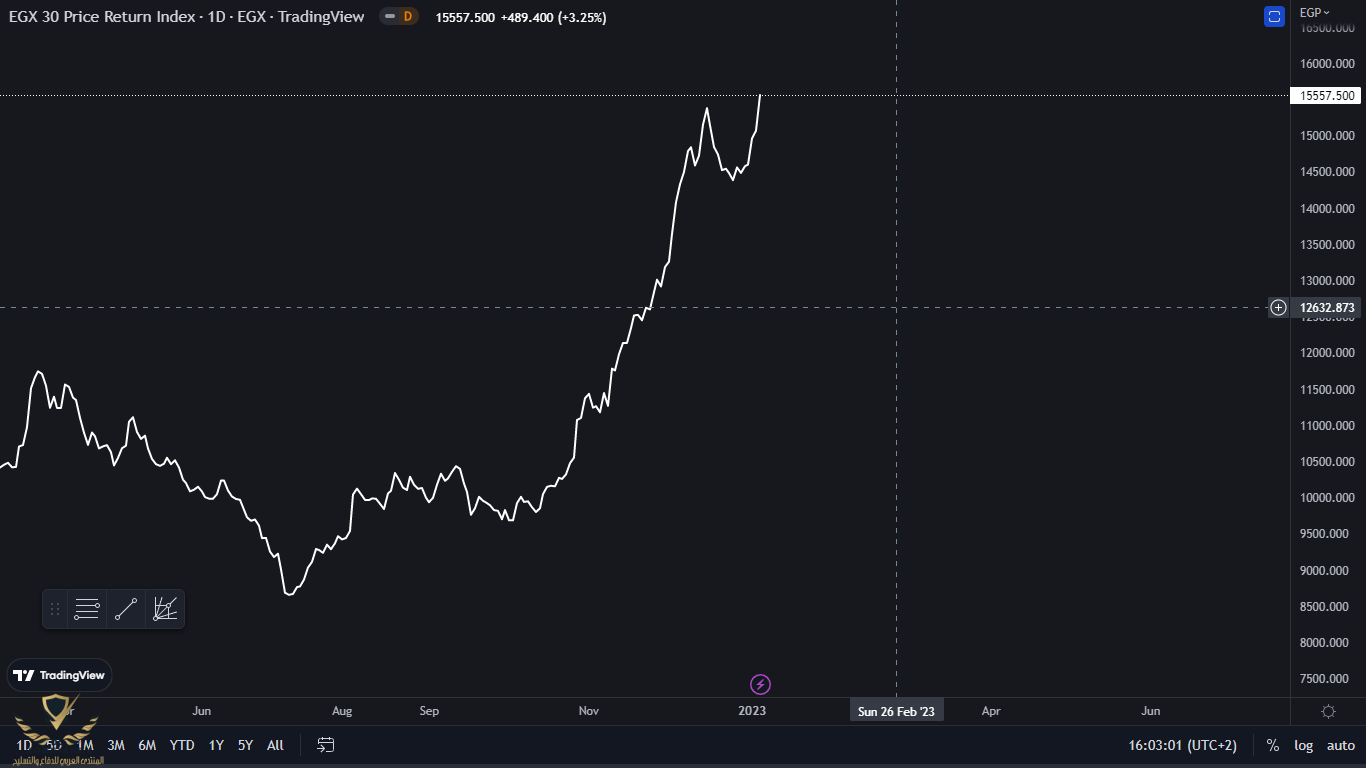Open the timezone menu showing UTC+2
The height and width of the screenshot is (768, 1366).
(x=1182, y=745)
